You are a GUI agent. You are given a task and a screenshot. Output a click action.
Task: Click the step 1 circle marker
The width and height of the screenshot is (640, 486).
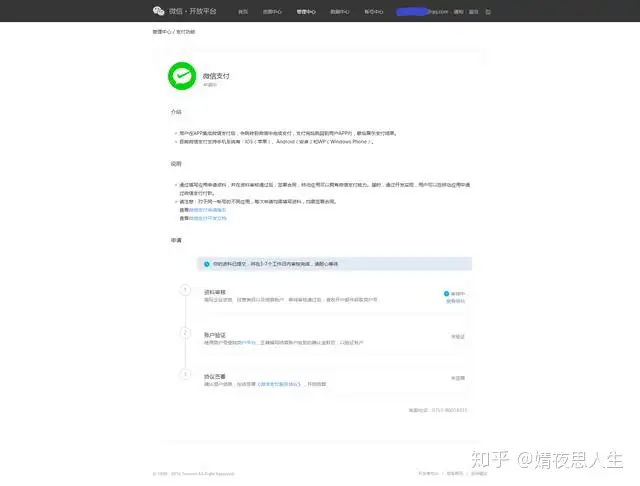[185, 290]
